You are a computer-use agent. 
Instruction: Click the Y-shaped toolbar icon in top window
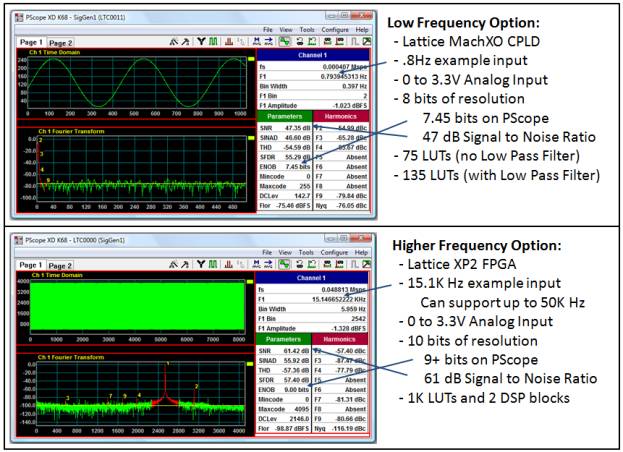tap(200, 43)
